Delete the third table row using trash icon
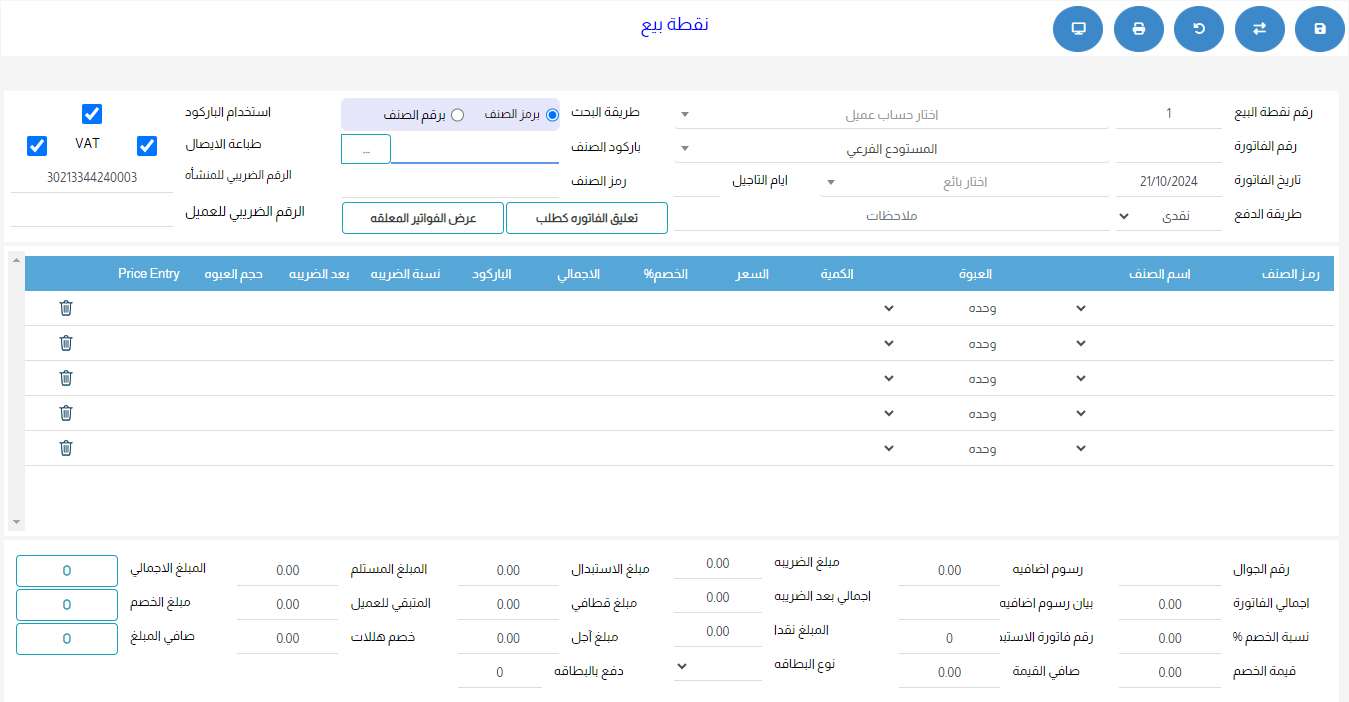This screenshot has height=702, width=1349. tap(66, 378)
